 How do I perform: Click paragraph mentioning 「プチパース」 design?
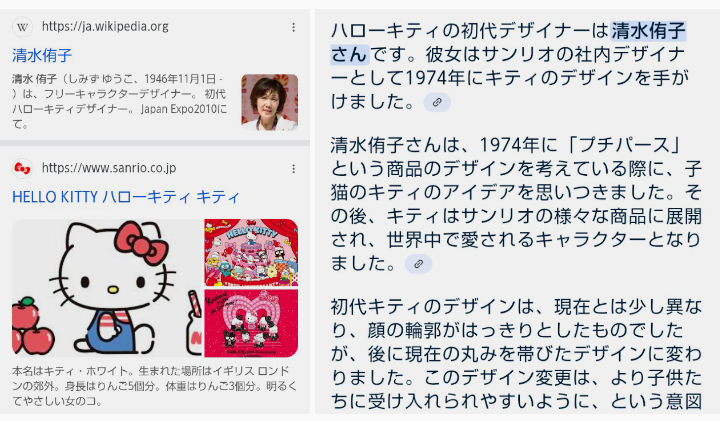click(x=516, y=204)
